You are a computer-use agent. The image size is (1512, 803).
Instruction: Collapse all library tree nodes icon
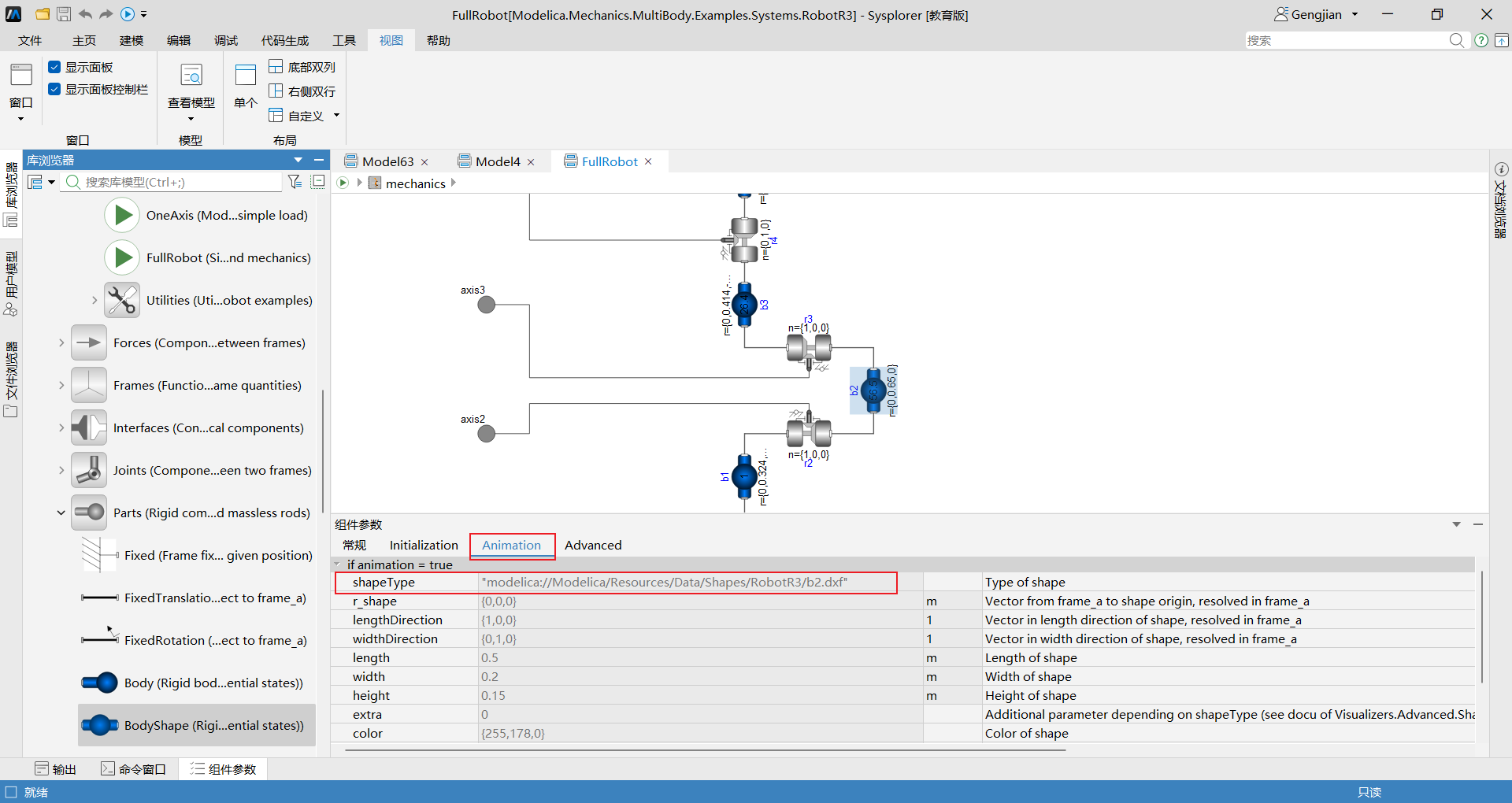pos(318,182)
